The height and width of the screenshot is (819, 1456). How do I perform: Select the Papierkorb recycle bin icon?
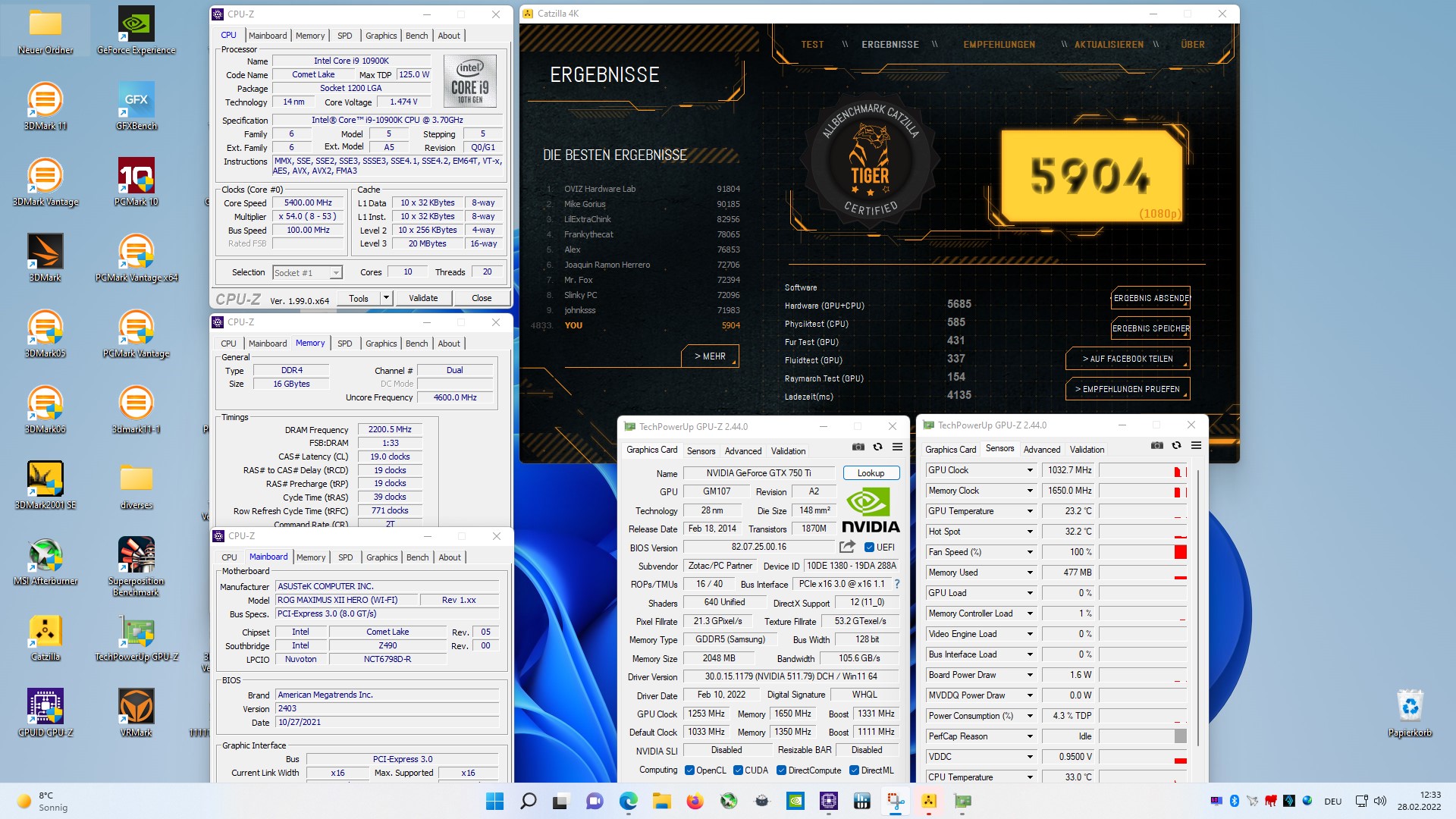(1410, 713)
